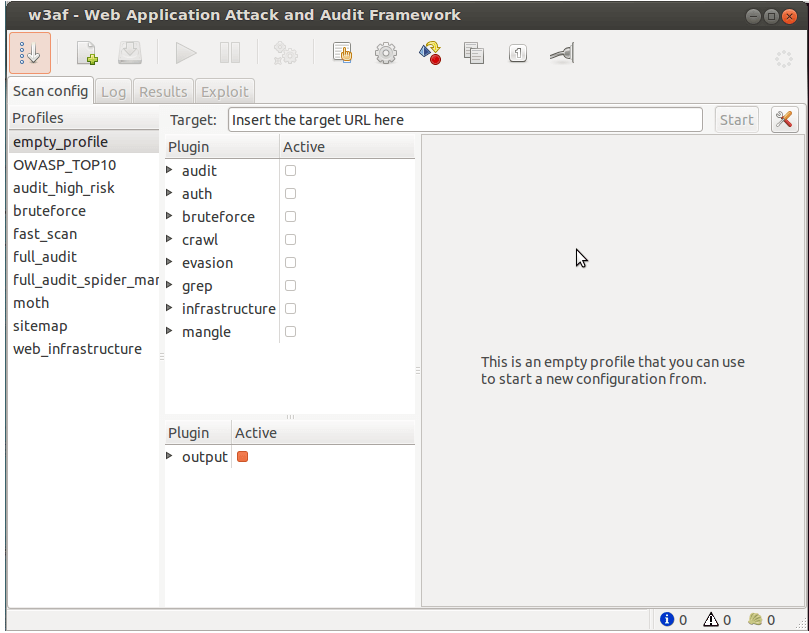809x633 pixels.
Task: Select the evasion plugin row label
Action: tap(207, 263)
